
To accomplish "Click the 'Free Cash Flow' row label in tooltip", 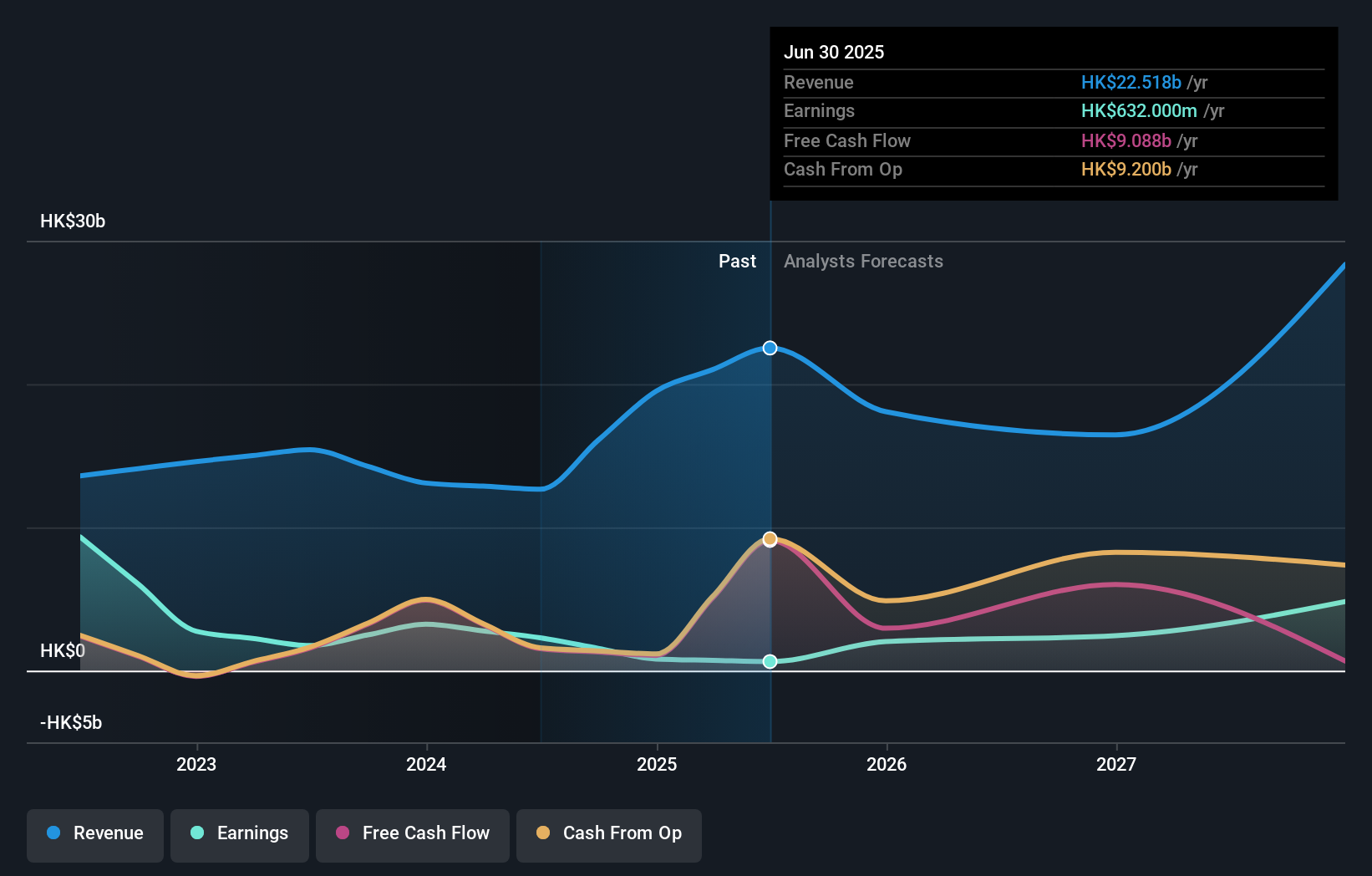I will tap(847, 140).
